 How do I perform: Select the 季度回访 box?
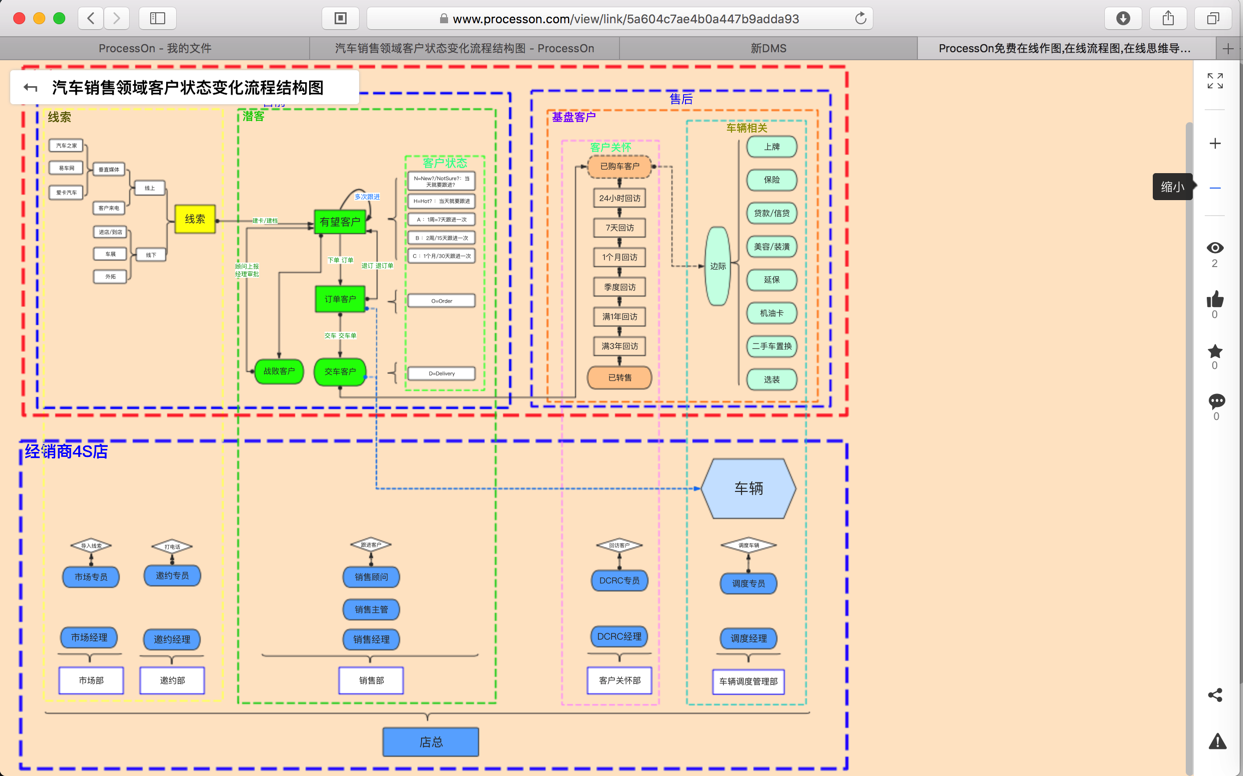tap(619, 287)
